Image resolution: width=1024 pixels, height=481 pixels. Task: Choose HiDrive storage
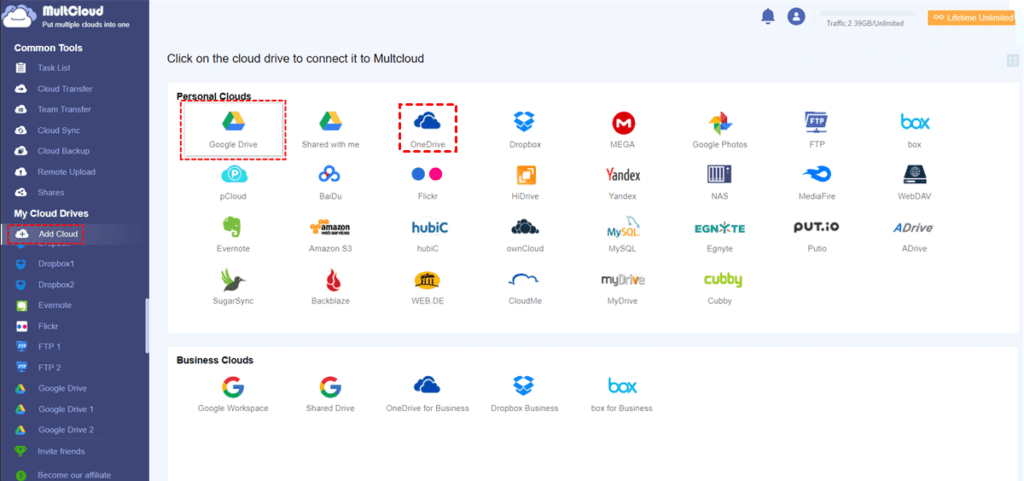pos(526,182)
